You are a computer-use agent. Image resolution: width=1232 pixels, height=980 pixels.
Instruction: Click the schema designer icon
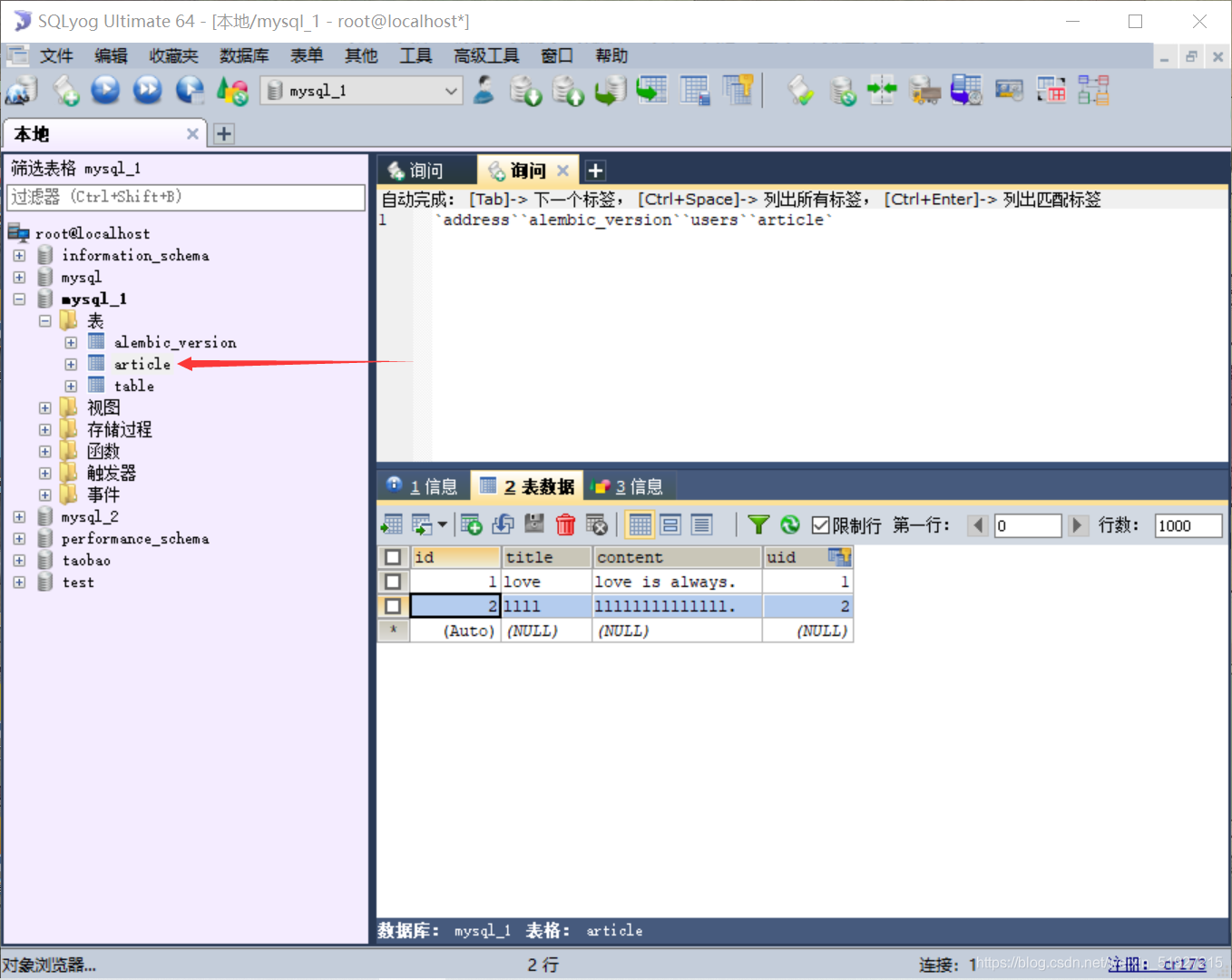coord(1093,90)
